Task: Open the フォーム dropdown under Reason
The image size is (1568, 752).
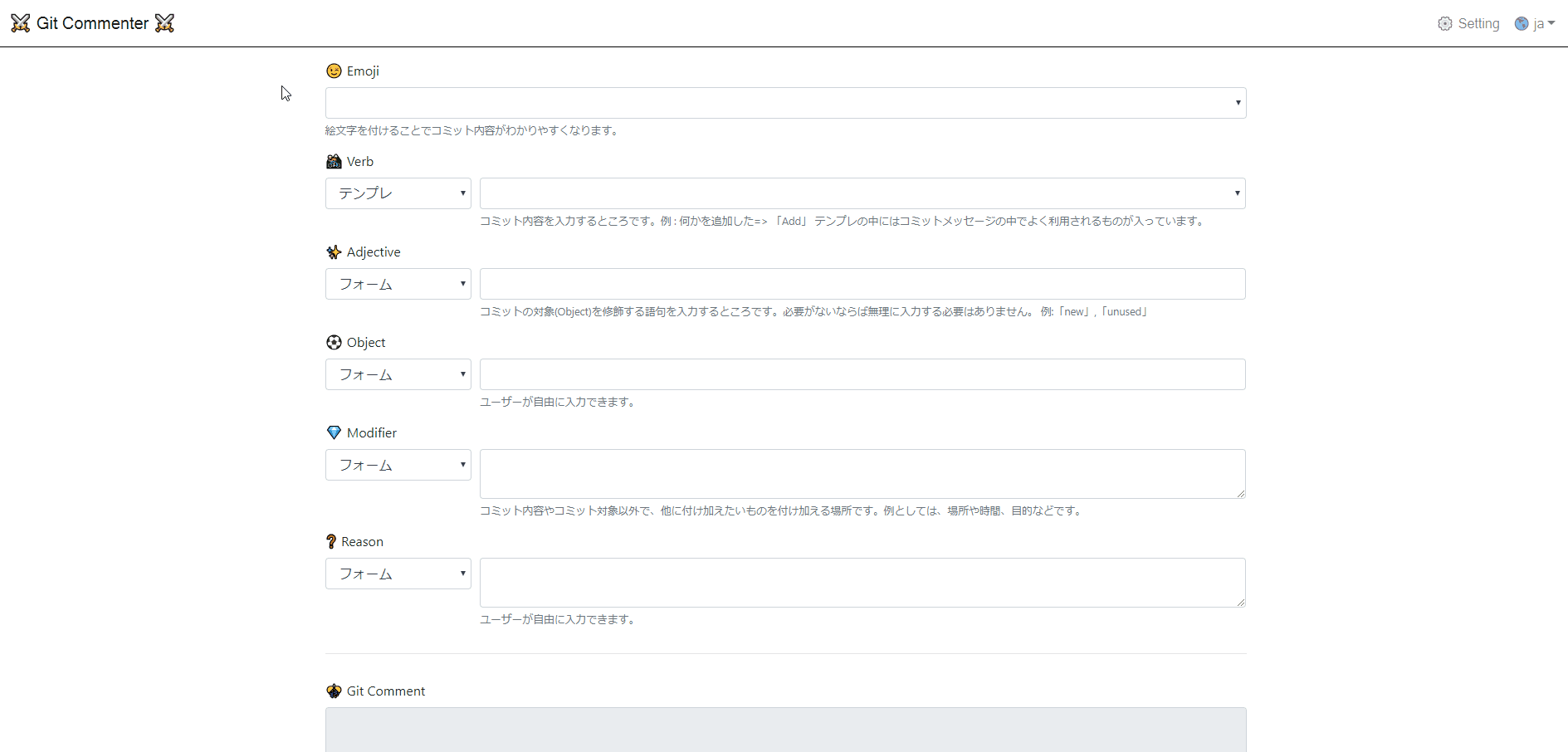Action: (x=398, y=574)
